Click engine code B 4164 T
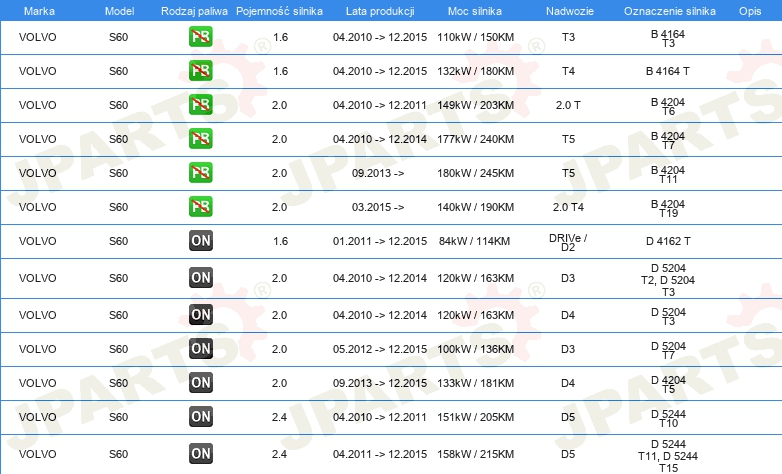 (668, 71)
